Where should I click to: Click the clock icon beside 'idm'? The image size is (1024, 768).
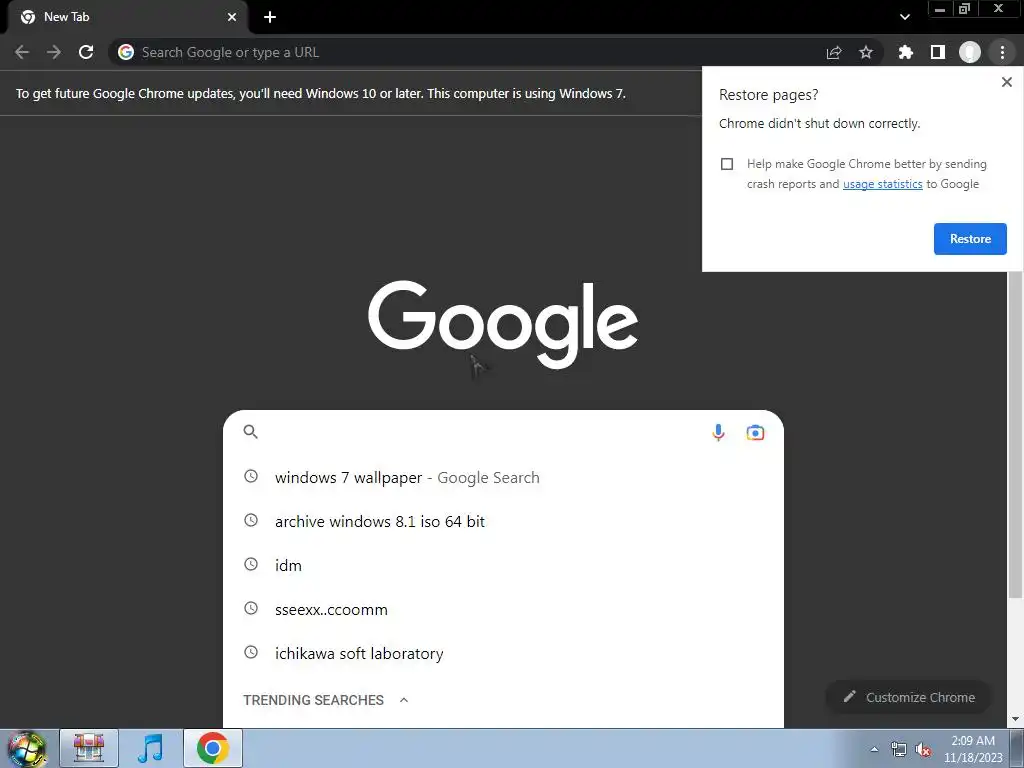point(251,564)
